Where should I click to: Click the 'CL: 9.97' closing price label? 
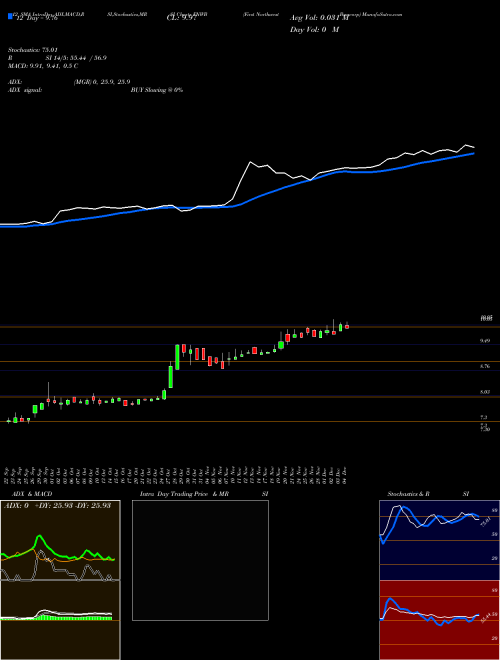[182, 18]
